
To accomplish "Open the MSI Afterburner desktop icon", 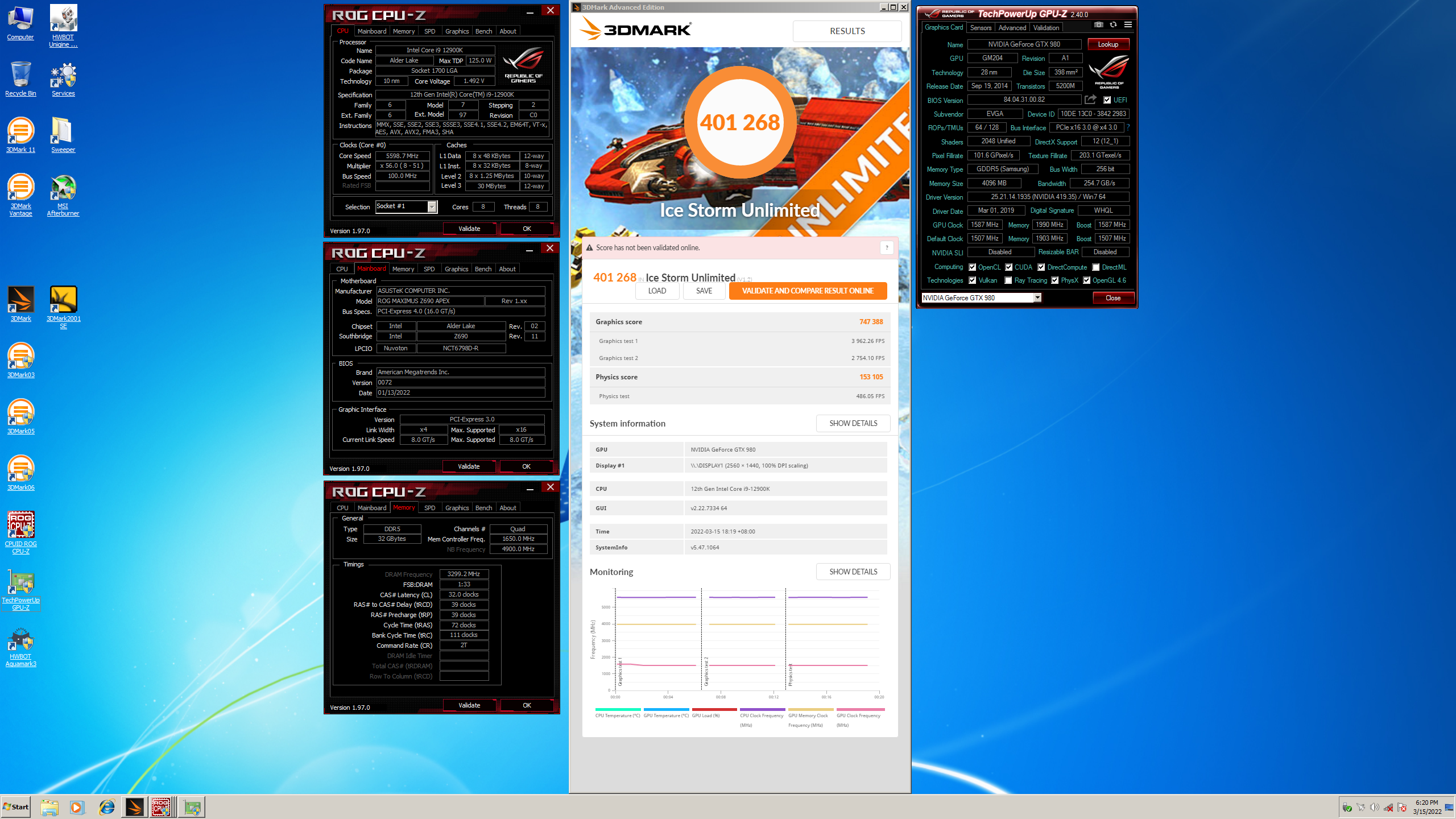I will click(63, 195).
